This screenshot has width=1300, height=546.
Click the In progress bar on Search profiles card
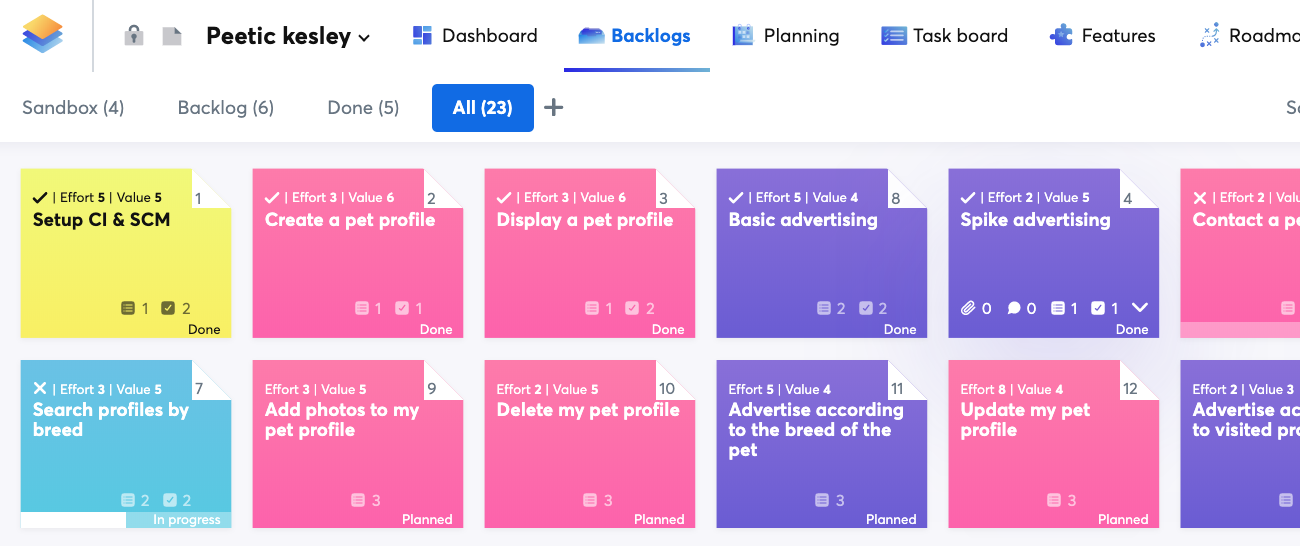126,520
